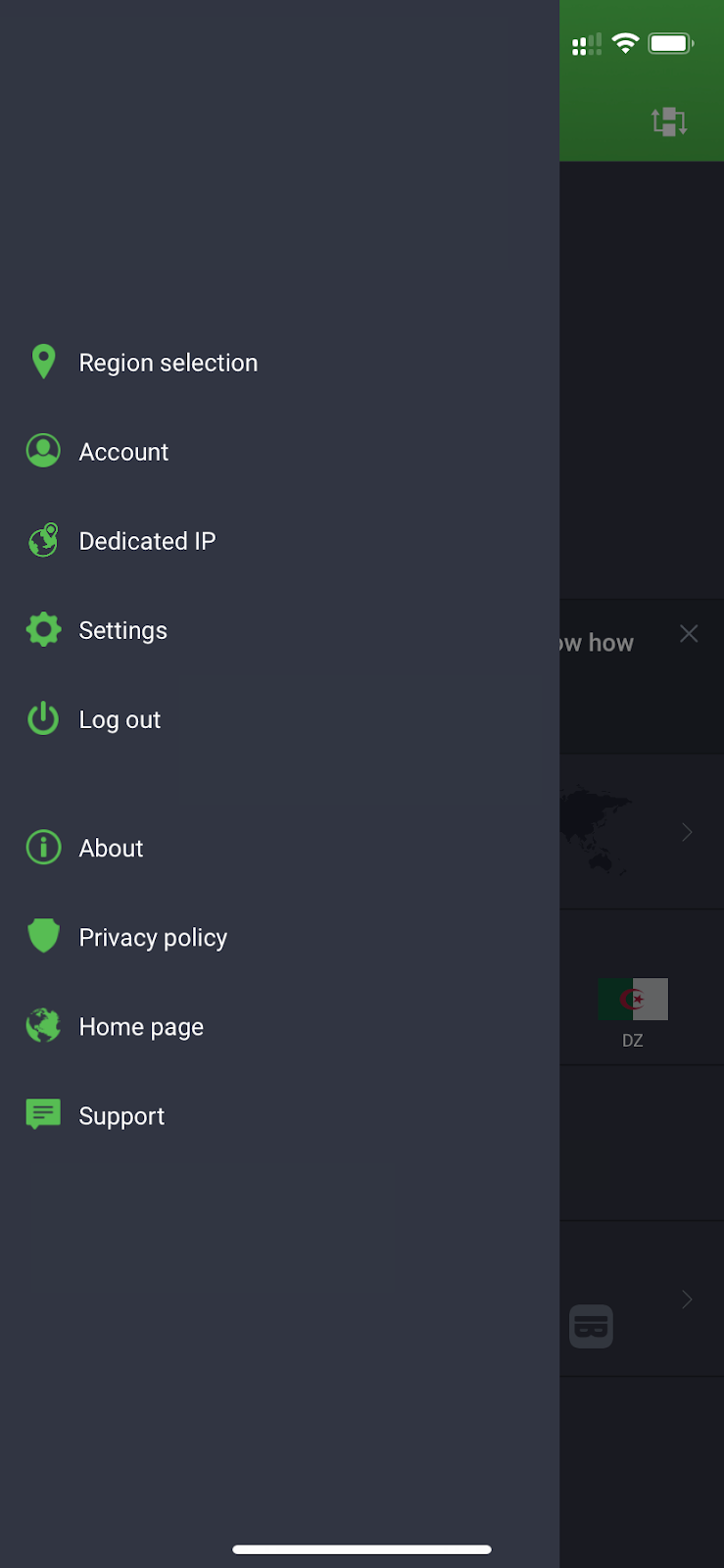
Task: Go to the Account menu entry
Action: click(123, 452)
